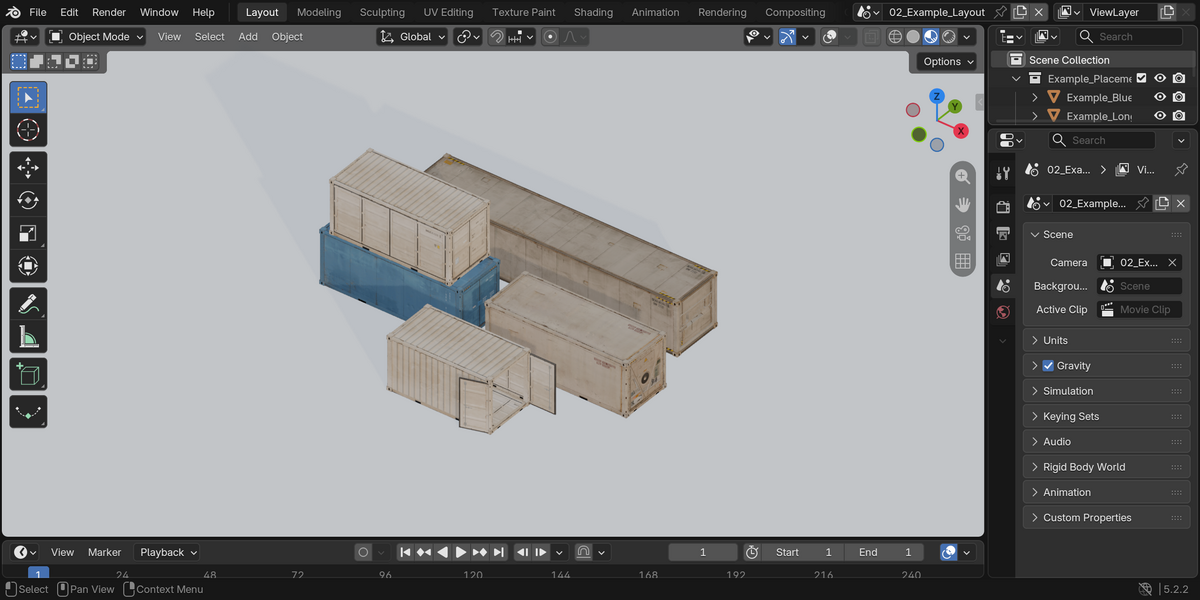The height and width of the screenshot is (600, 1200).
Task: Toggle the viewport gizmo display button
Action: [x=787, y=36]
